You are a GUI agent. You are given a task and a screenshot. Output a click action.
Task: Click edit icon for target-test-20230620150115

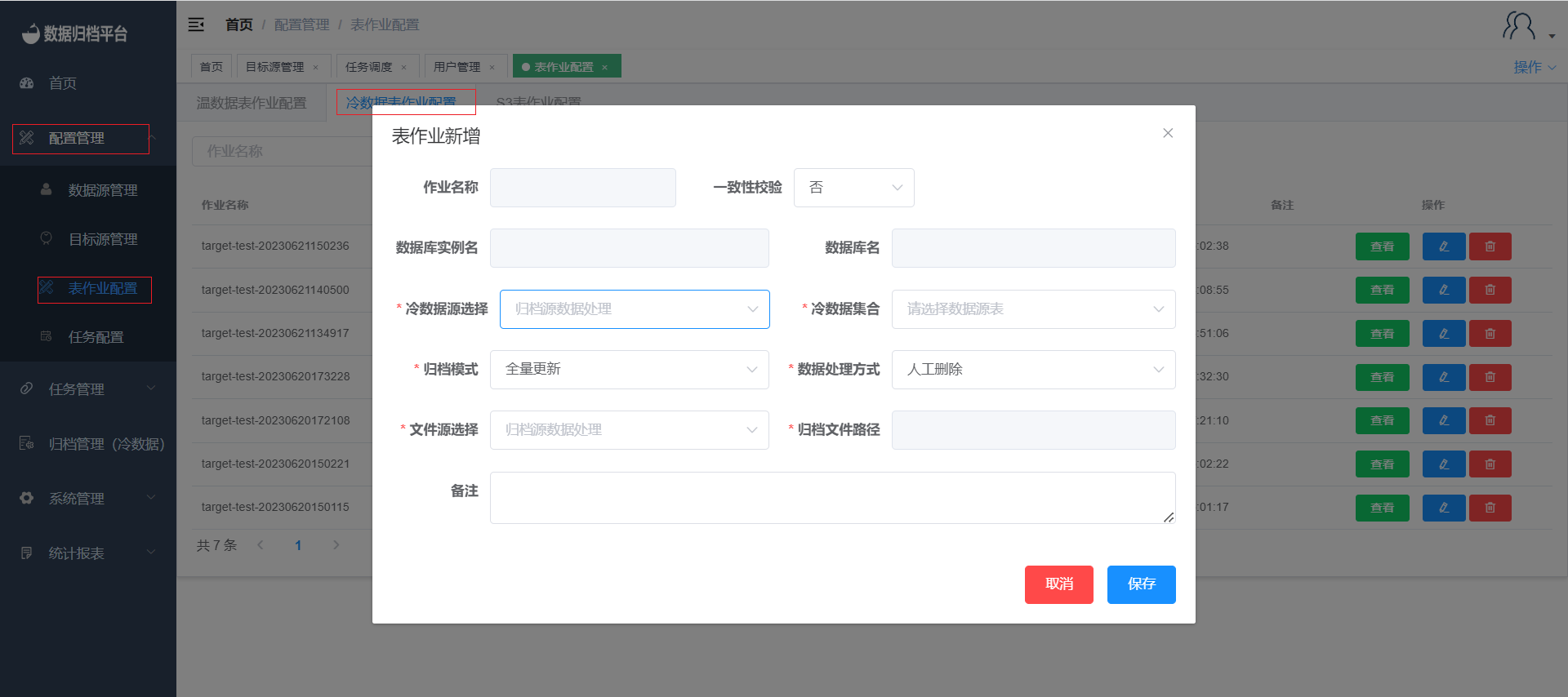[x=1444, y=508]
